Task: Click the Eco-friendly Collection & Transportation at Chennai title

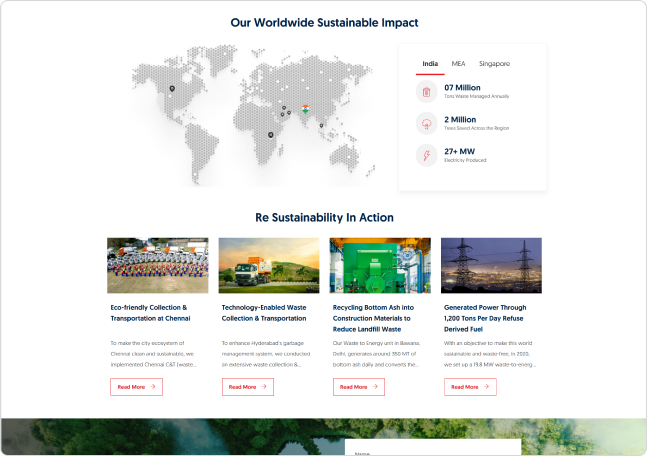Action: point(150,313)
